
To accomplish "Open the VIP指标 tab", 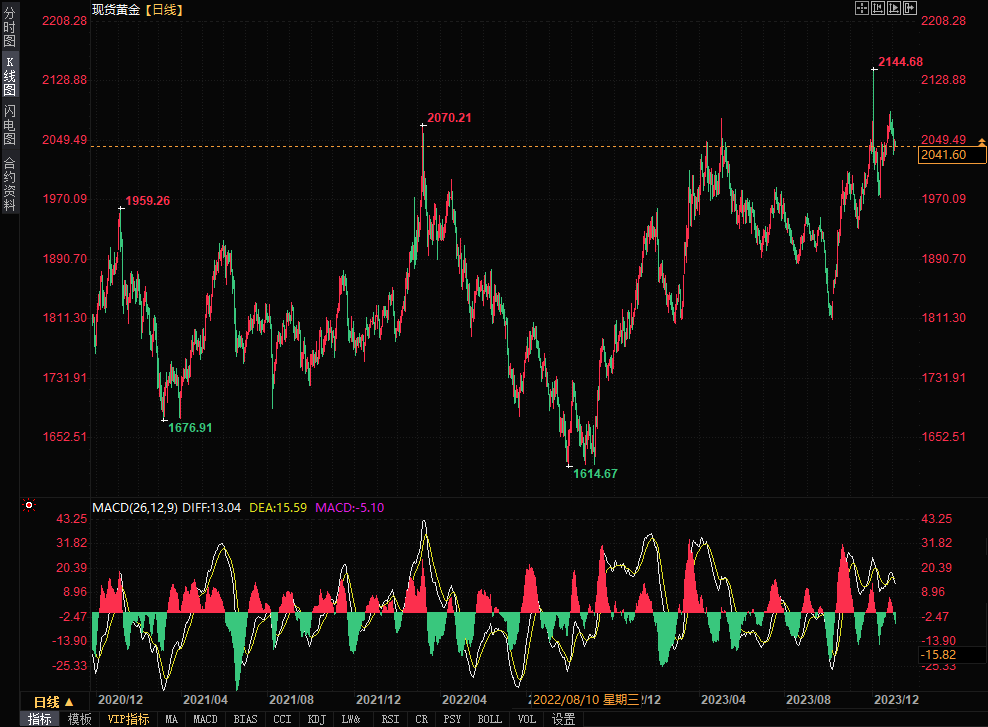I will (128, 719).
